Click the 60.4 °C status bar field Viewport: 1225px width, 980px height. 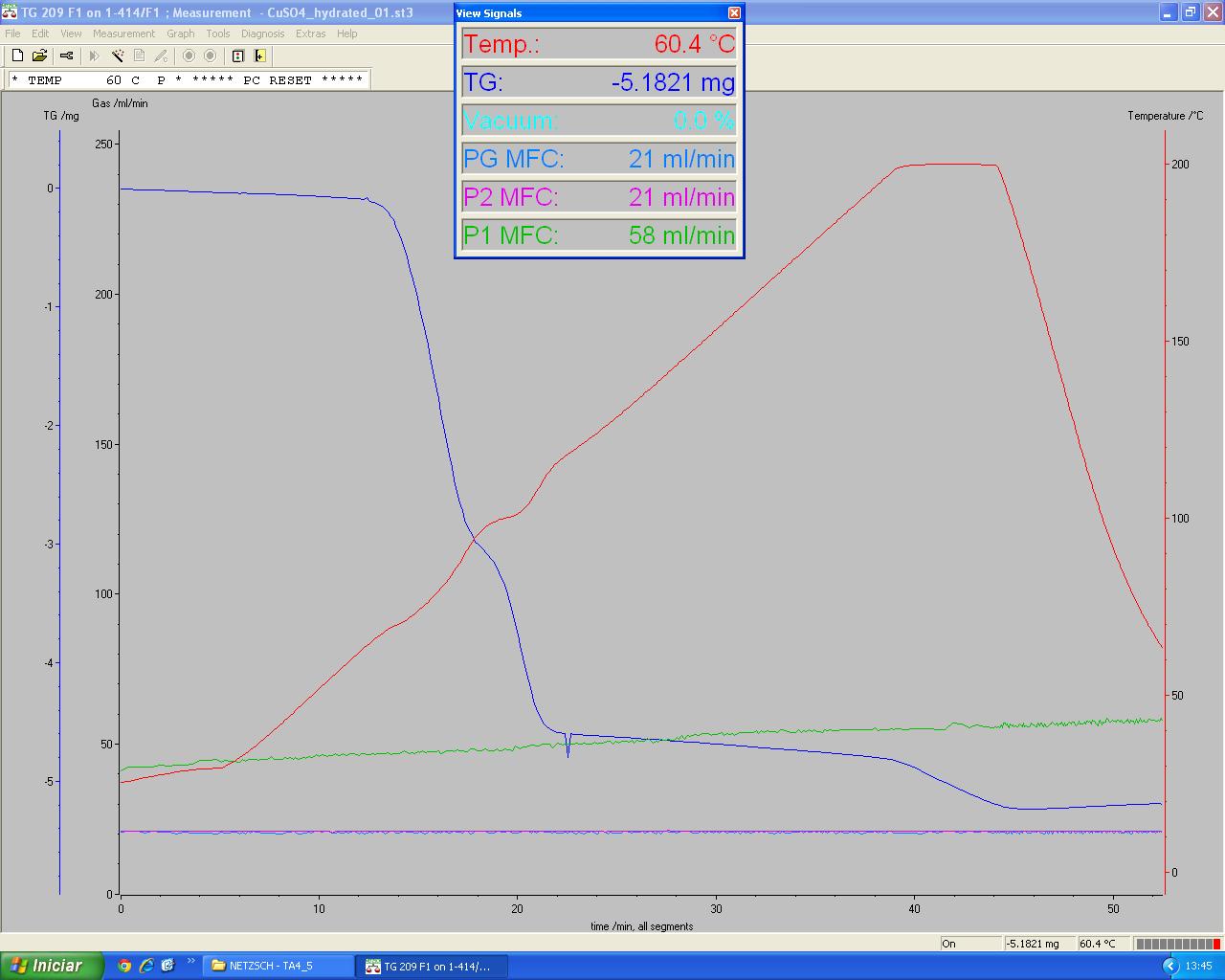coord(1103,944)
